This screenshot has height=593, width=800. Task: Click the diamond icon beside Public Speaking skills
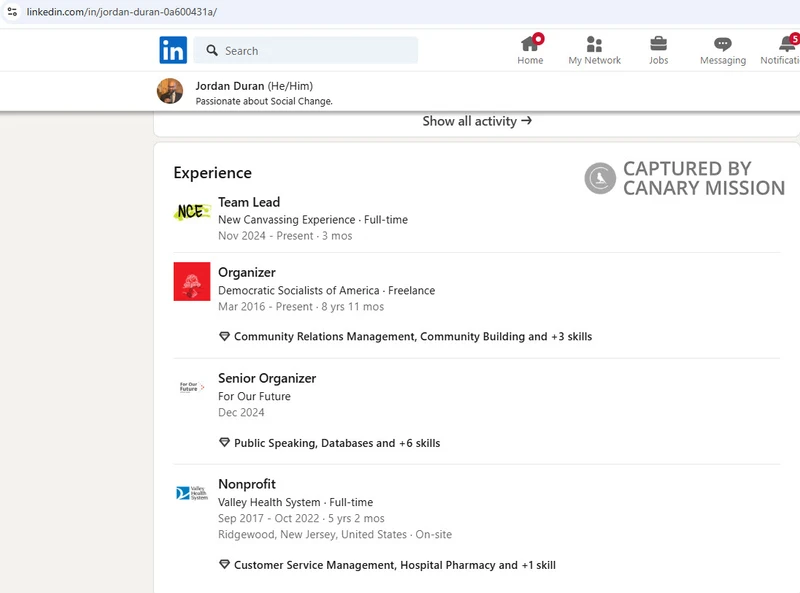coord(224,442)
